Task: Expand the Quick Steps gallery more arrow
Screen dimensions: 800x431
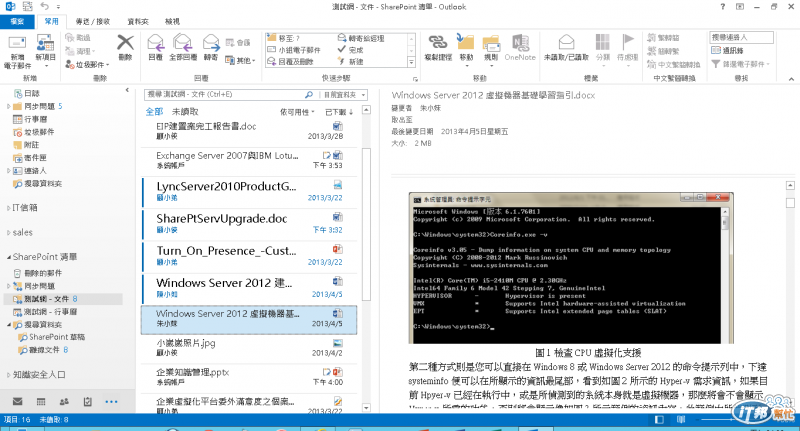Action: [411, 62]
